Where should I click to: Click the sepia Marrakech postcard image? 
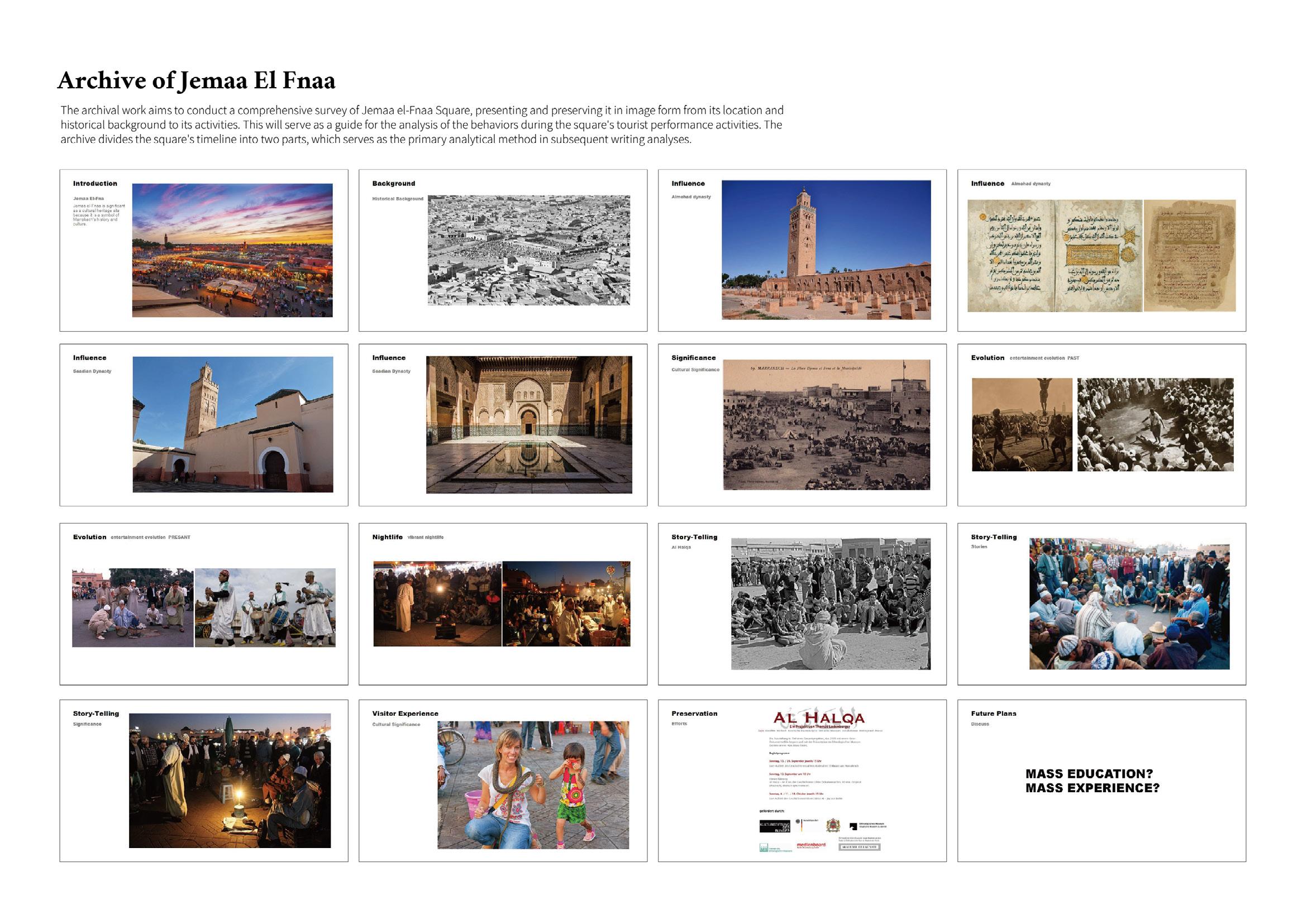click(x=826, y=424)
